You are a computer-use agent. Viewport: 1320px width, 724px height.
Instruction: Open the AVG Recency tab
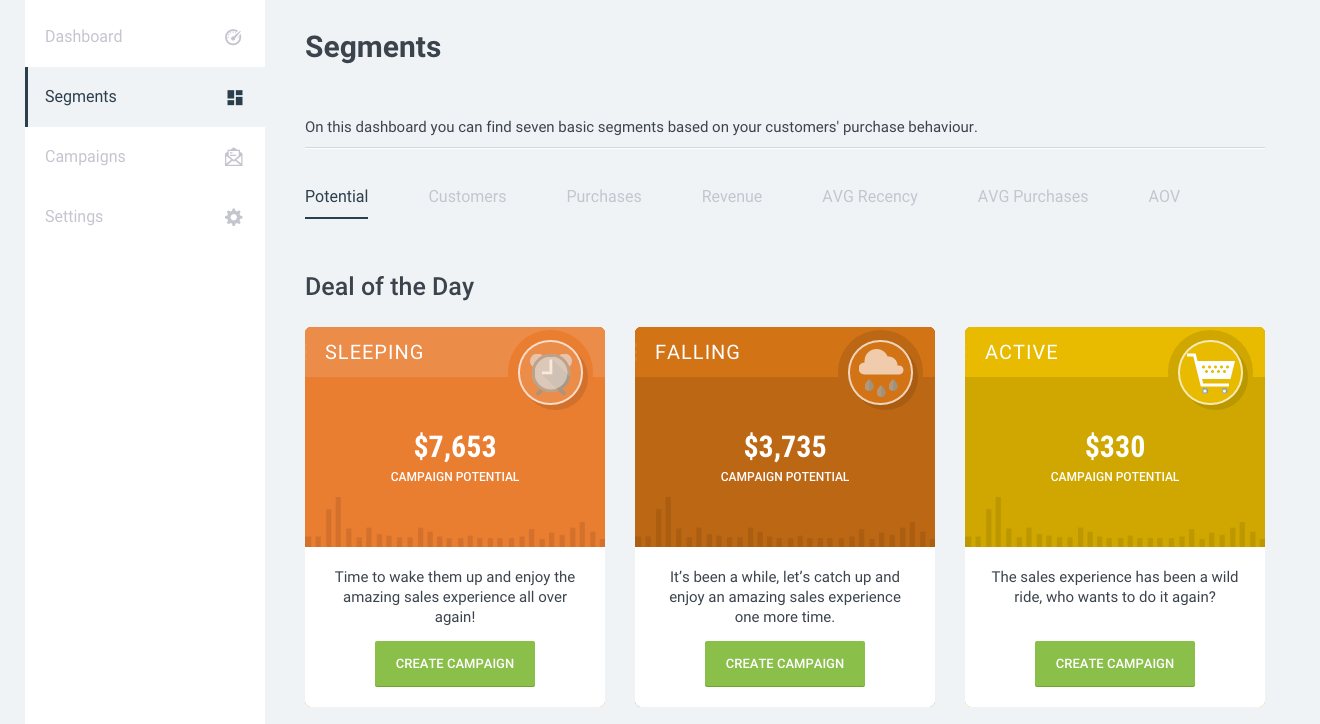coord(870,197)
